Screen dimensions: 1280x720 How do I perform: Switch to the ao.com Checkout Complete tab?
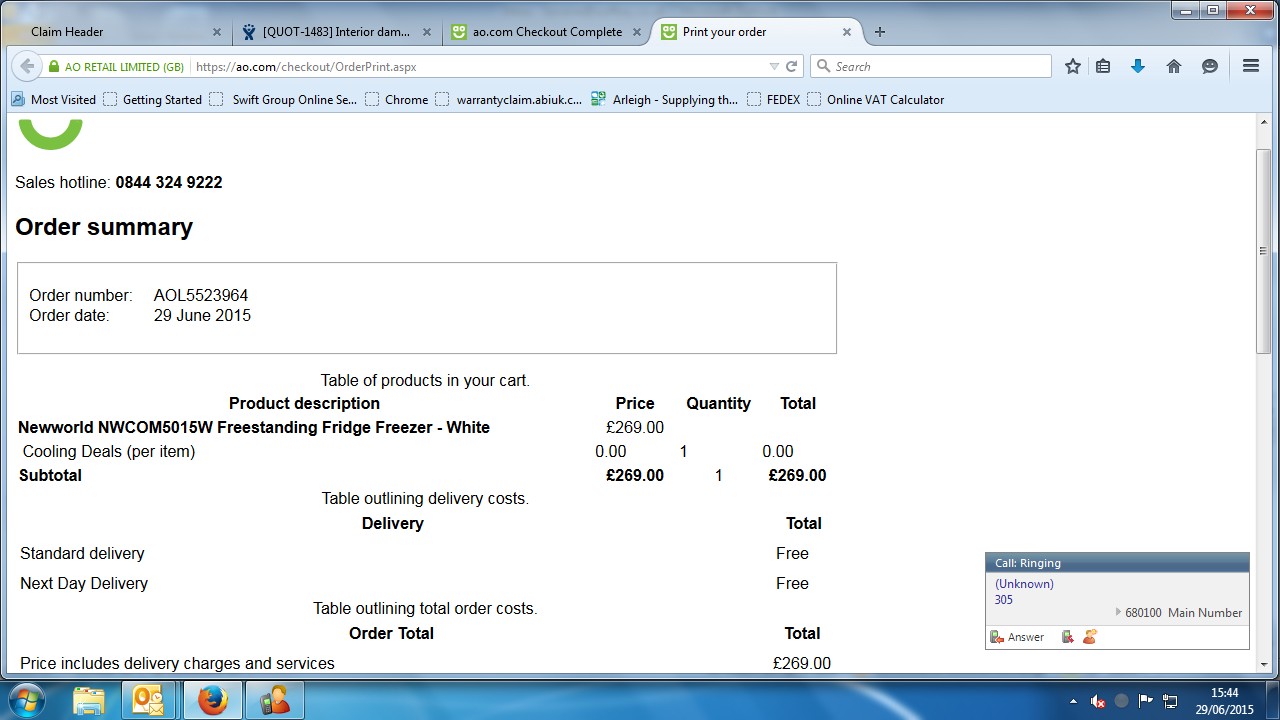point(546,32)
